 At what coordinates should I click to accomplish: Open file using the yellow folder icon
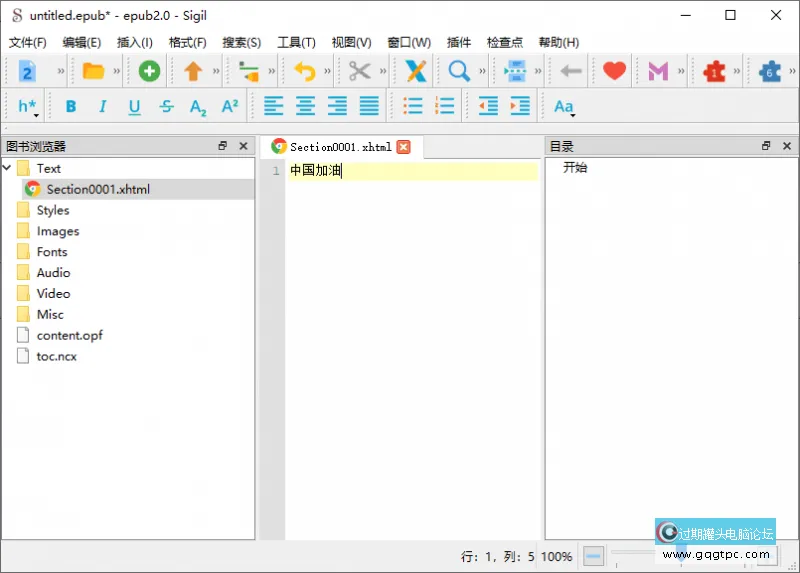coord(93,71)
